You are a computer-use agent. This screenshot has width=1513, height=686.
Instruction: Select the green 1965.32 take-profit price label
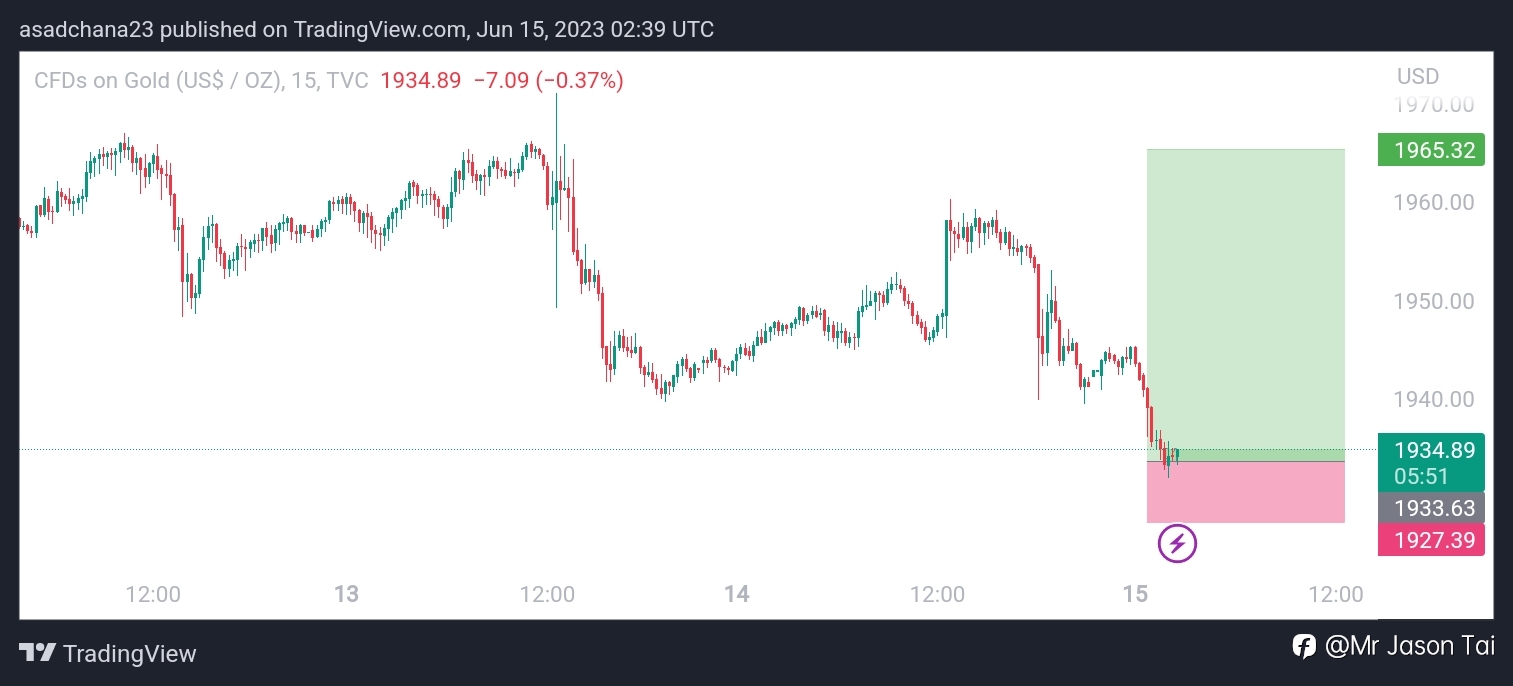[x=1431, y=150]
